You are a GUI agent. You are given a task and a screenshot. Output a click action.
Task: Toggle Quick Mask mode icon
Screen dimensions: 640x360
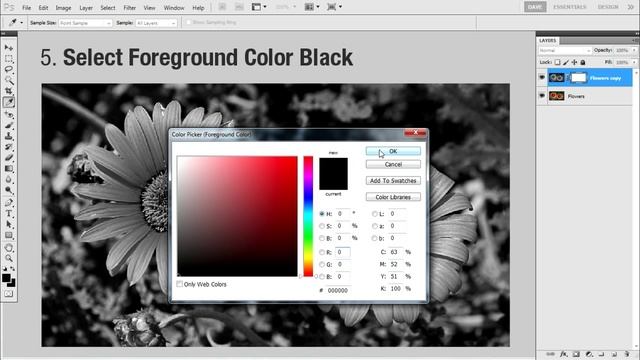tap(9, 294)
